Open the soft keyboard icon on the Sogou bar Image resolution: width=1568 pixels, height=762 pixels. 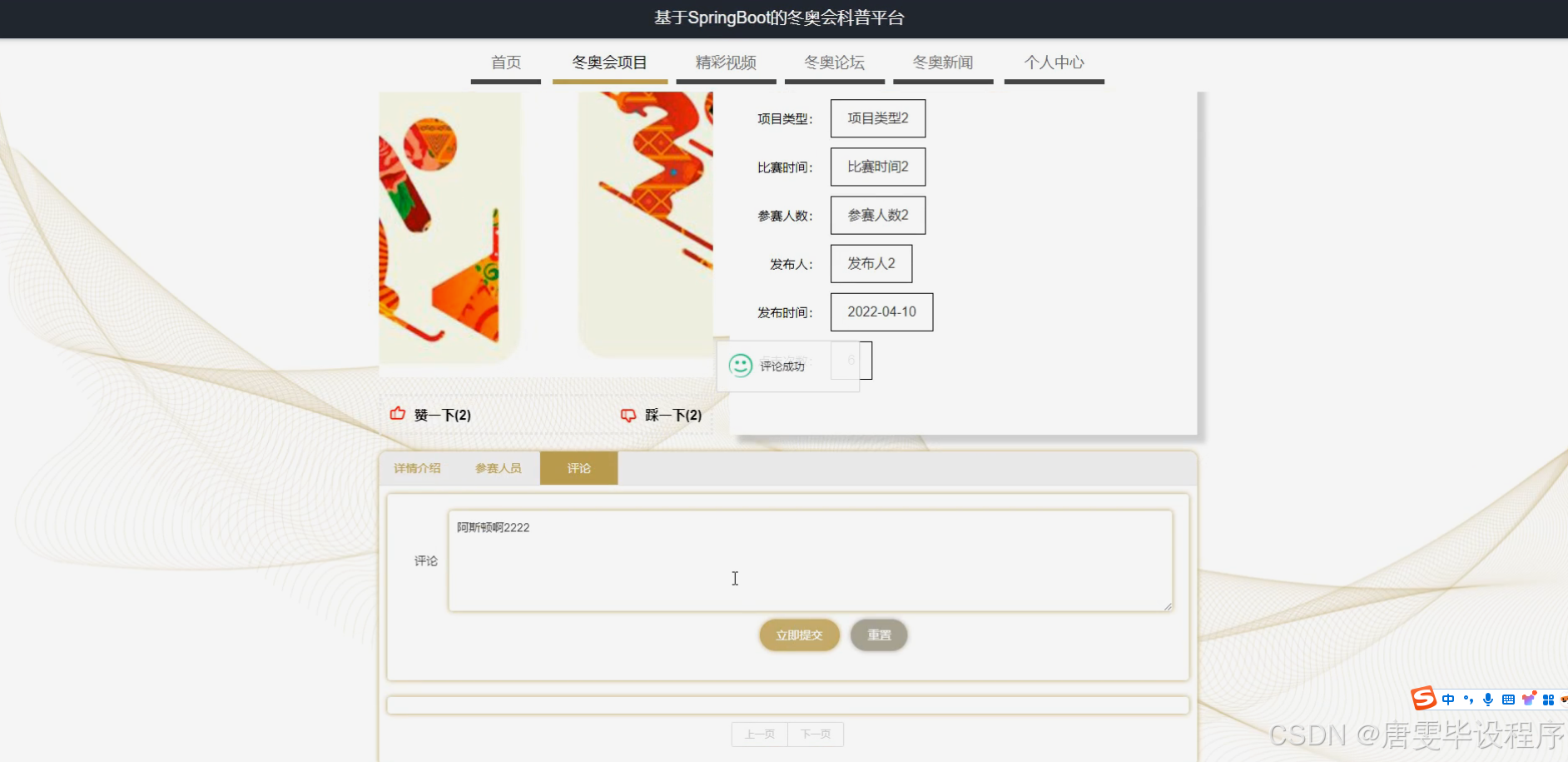click(x=1508, y=700)
